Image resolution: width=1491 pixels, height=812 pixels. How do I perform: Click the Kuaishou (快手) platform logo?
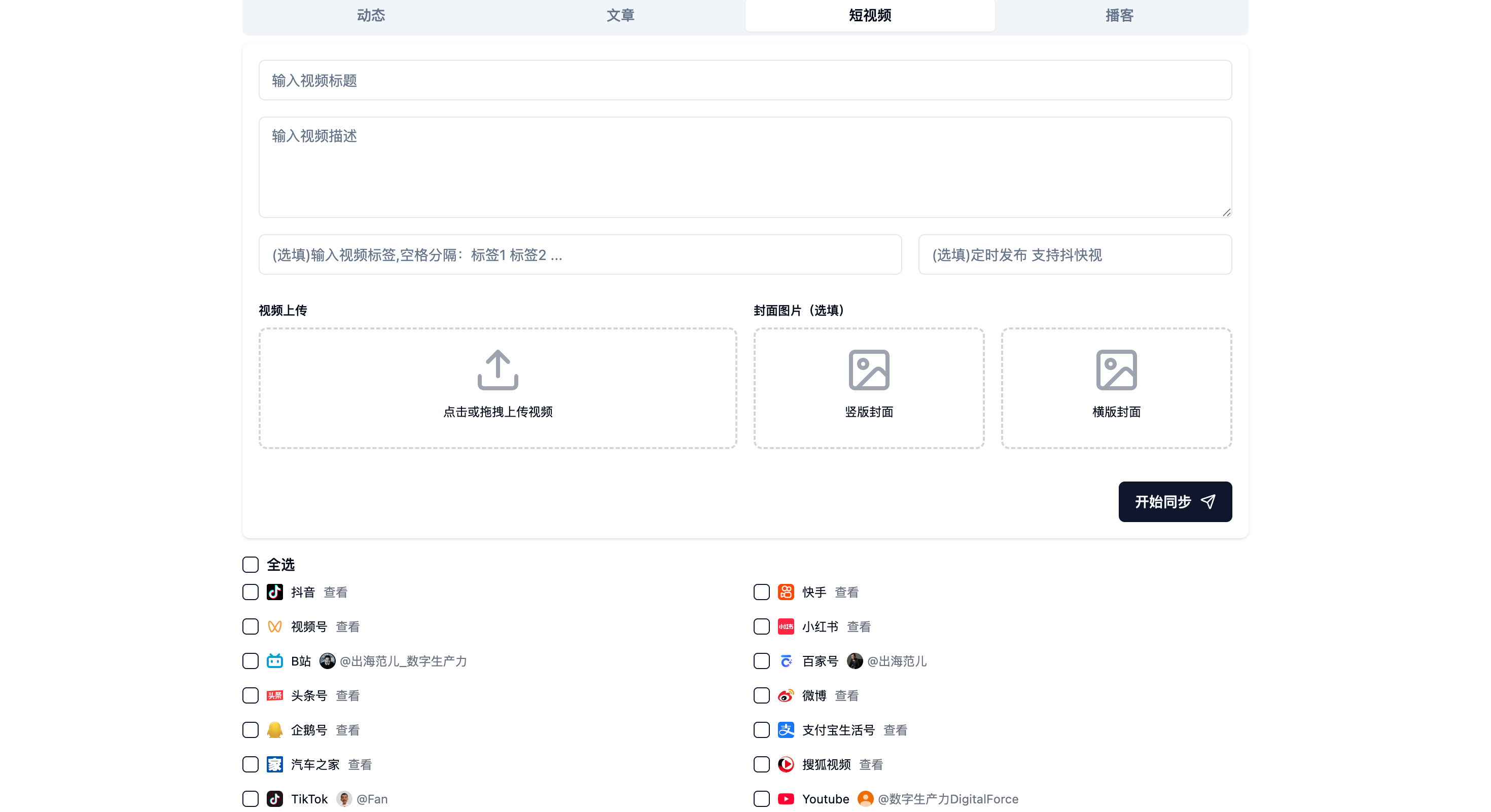(x=786, y=592)
